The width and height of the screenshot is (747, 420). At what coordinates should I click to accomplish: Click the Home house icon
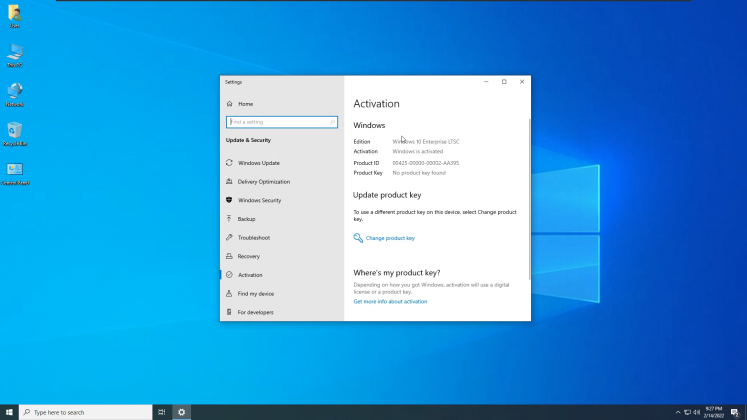(x=230, y=104)
